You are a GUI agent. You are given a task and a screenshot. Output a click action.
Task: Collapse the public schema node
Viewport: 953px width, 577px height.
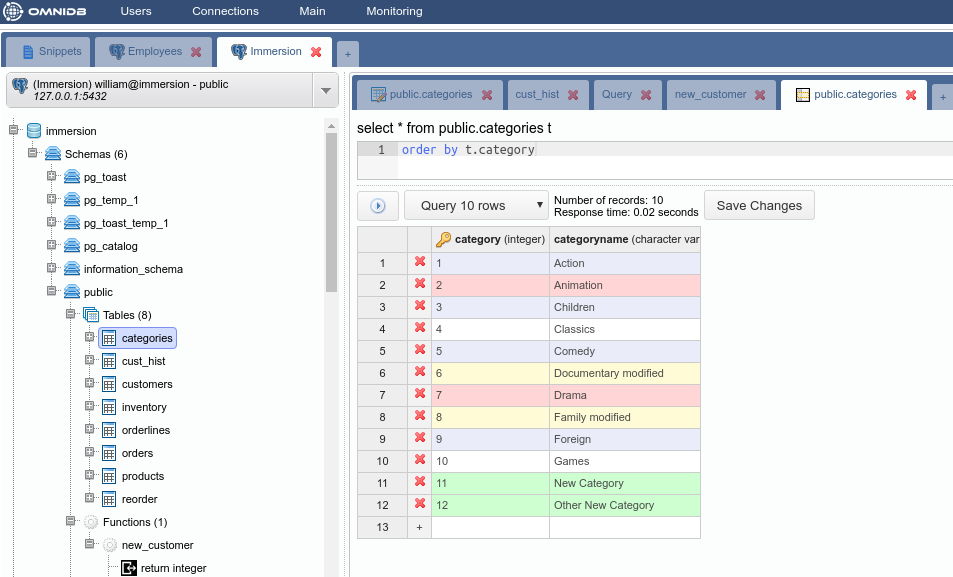[x=51, y=291]
